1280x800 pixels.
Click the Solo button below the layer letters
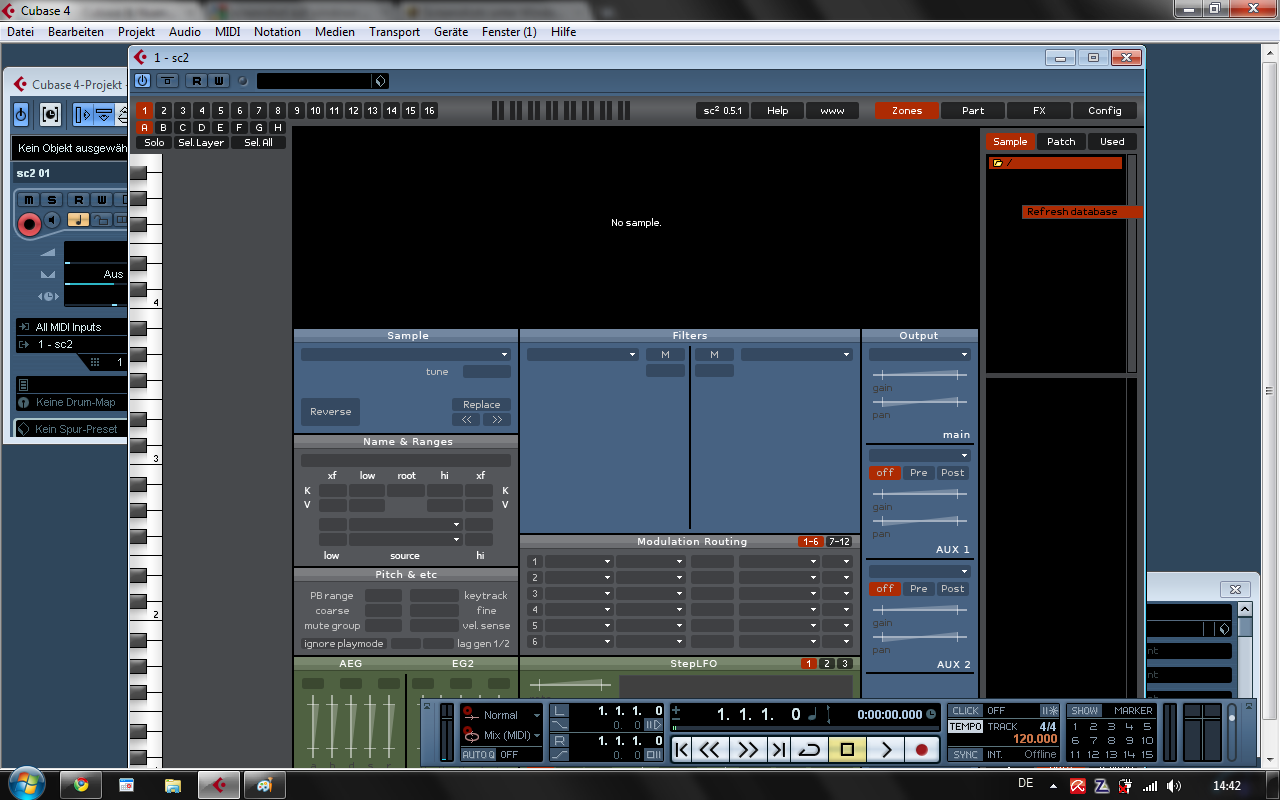pyautogui.click(x=154, y=143)
